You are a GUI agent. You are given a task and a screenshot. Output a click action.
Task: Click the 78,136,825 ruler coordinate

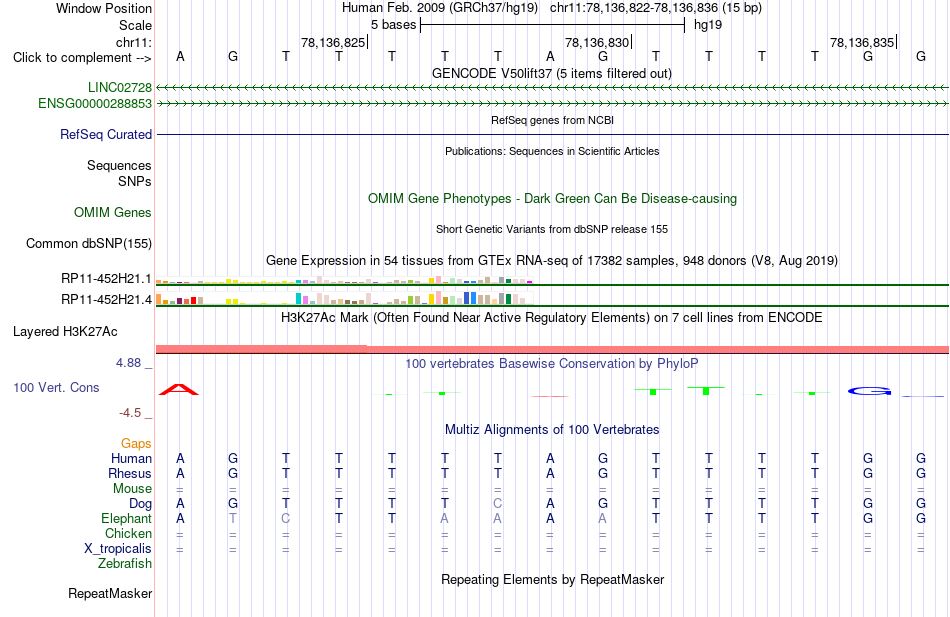(x=333, y=42)
